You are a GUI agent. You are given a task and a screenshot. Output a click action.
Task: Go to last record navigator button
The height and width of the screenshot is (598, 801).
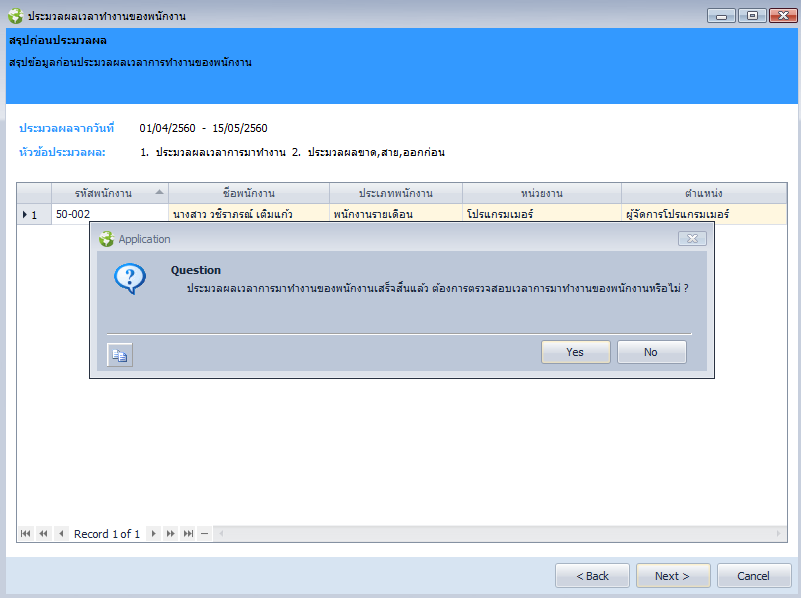click(189, 534)
